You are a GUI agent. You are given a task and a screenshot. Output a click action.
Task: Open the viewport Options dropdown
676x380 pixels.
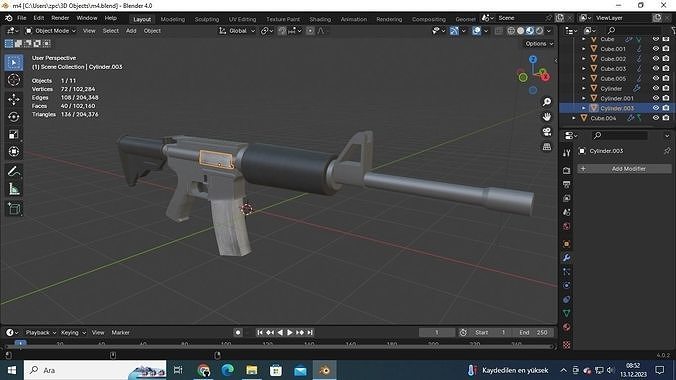click(539, 44)
